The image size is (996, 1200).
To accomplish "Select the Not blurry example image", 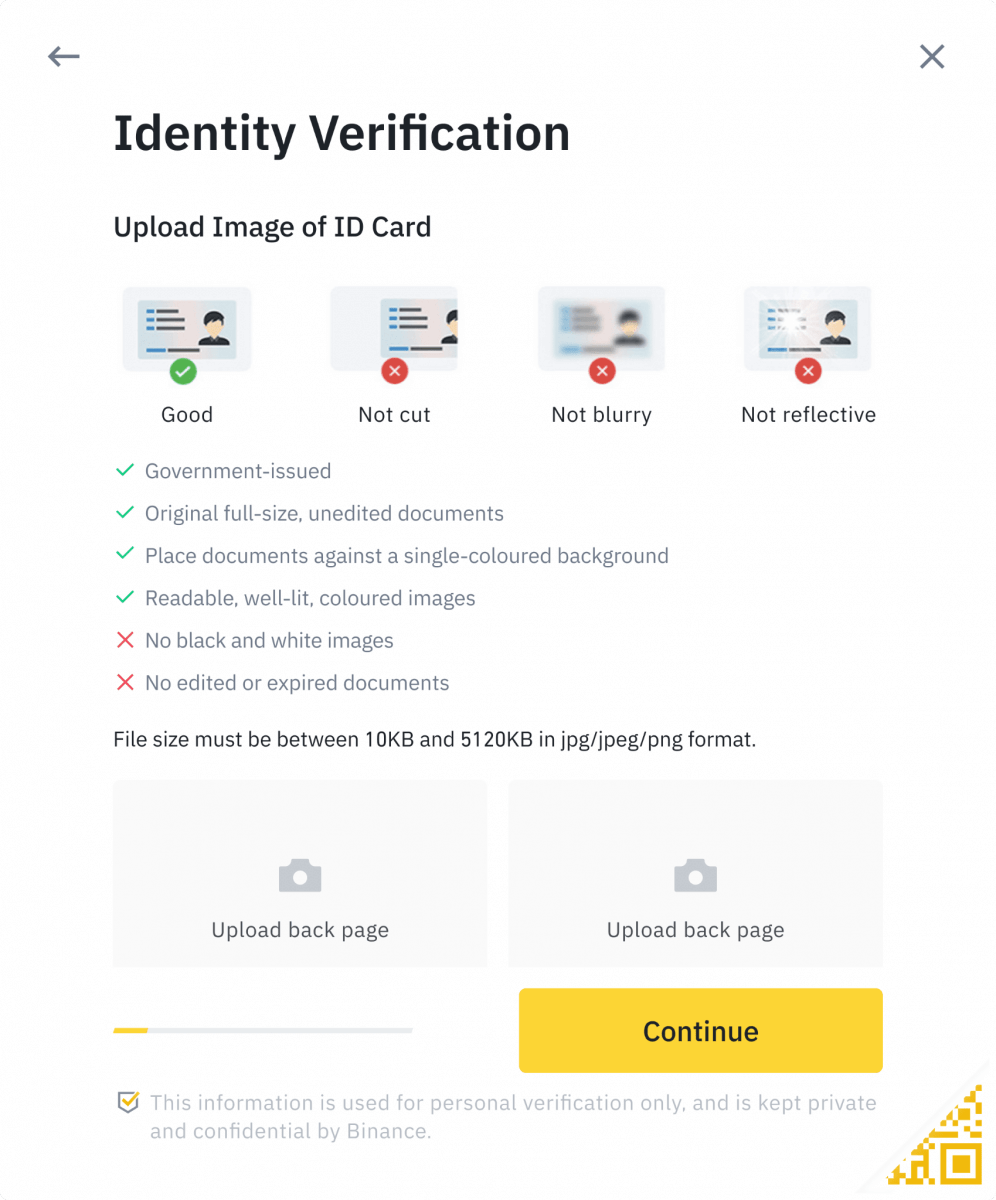I will (x=601, y=328).
